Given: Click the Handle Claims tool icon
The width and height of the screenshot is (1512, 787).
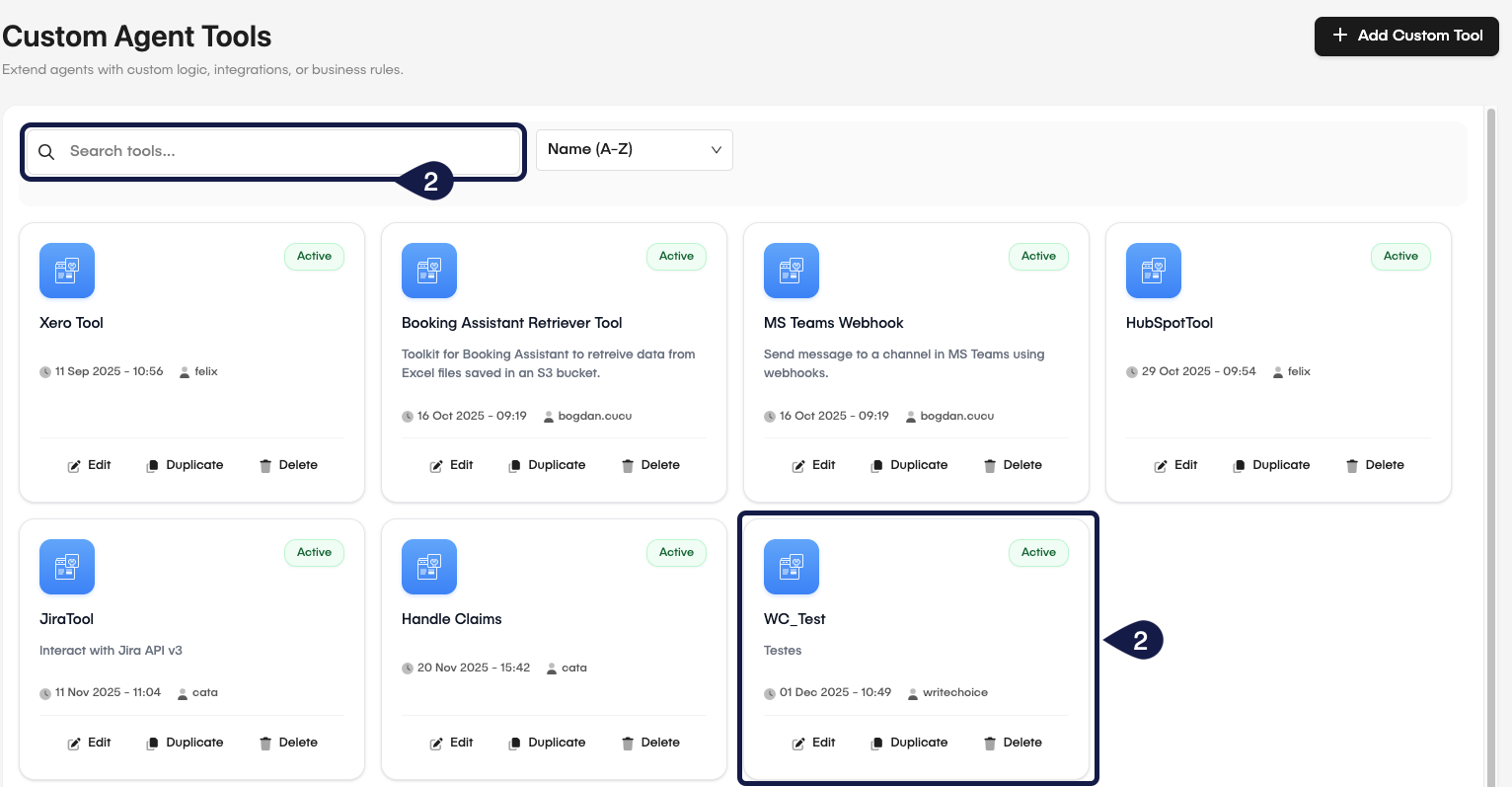Looking at the screenshot, I should (428, 566).
